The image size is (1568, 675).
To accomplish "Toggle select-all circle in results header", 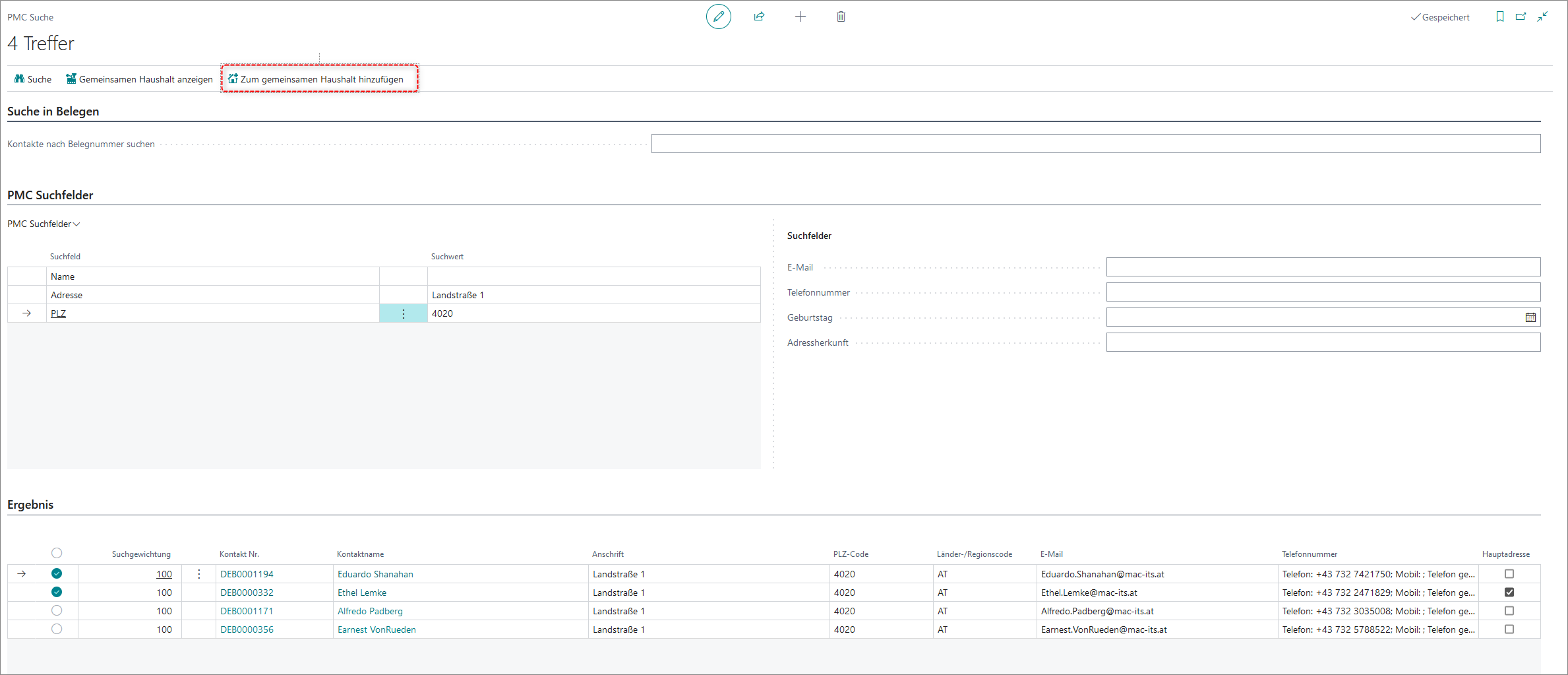I will tap(57, 553).
